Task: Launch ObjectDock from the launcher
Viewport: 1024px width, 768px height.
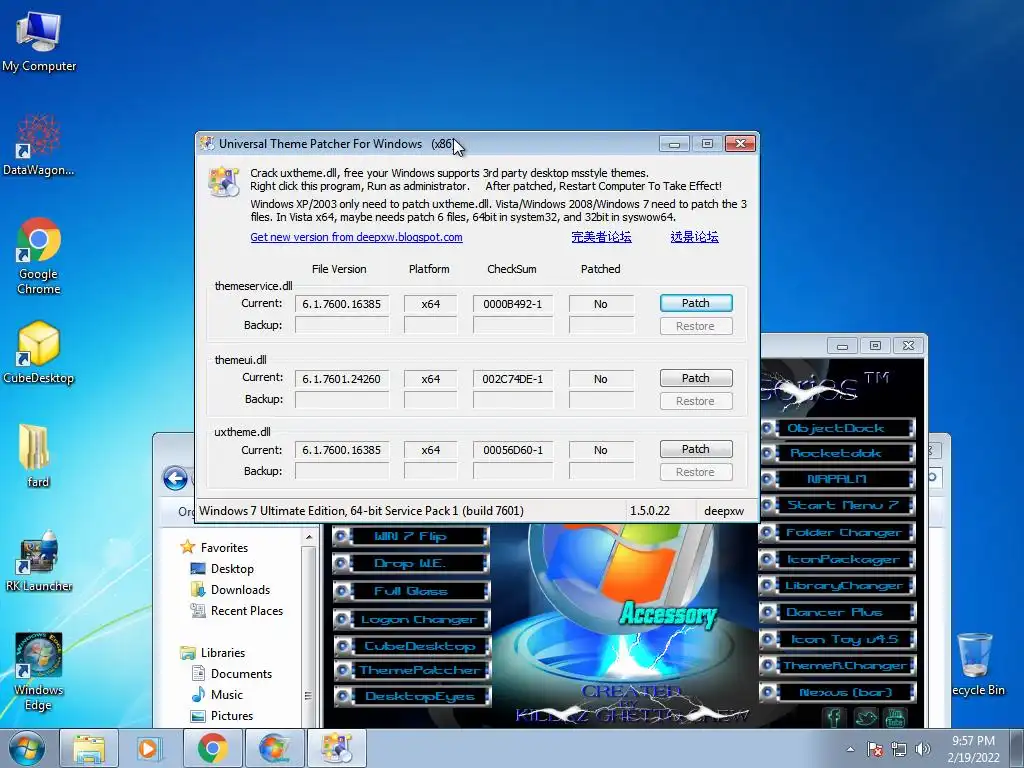Action: [836, 428]
